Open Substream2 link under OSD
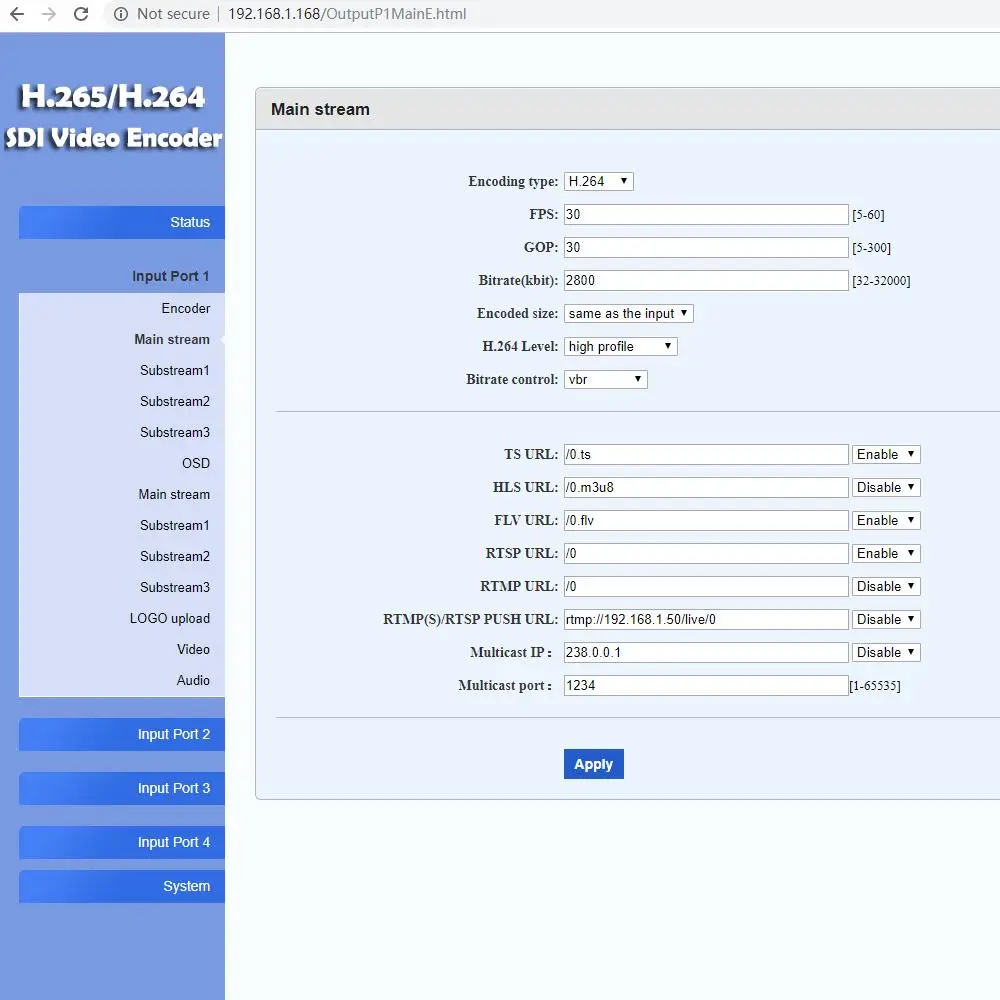This screenshot has height=1000, width=1000. pos(175,556)
